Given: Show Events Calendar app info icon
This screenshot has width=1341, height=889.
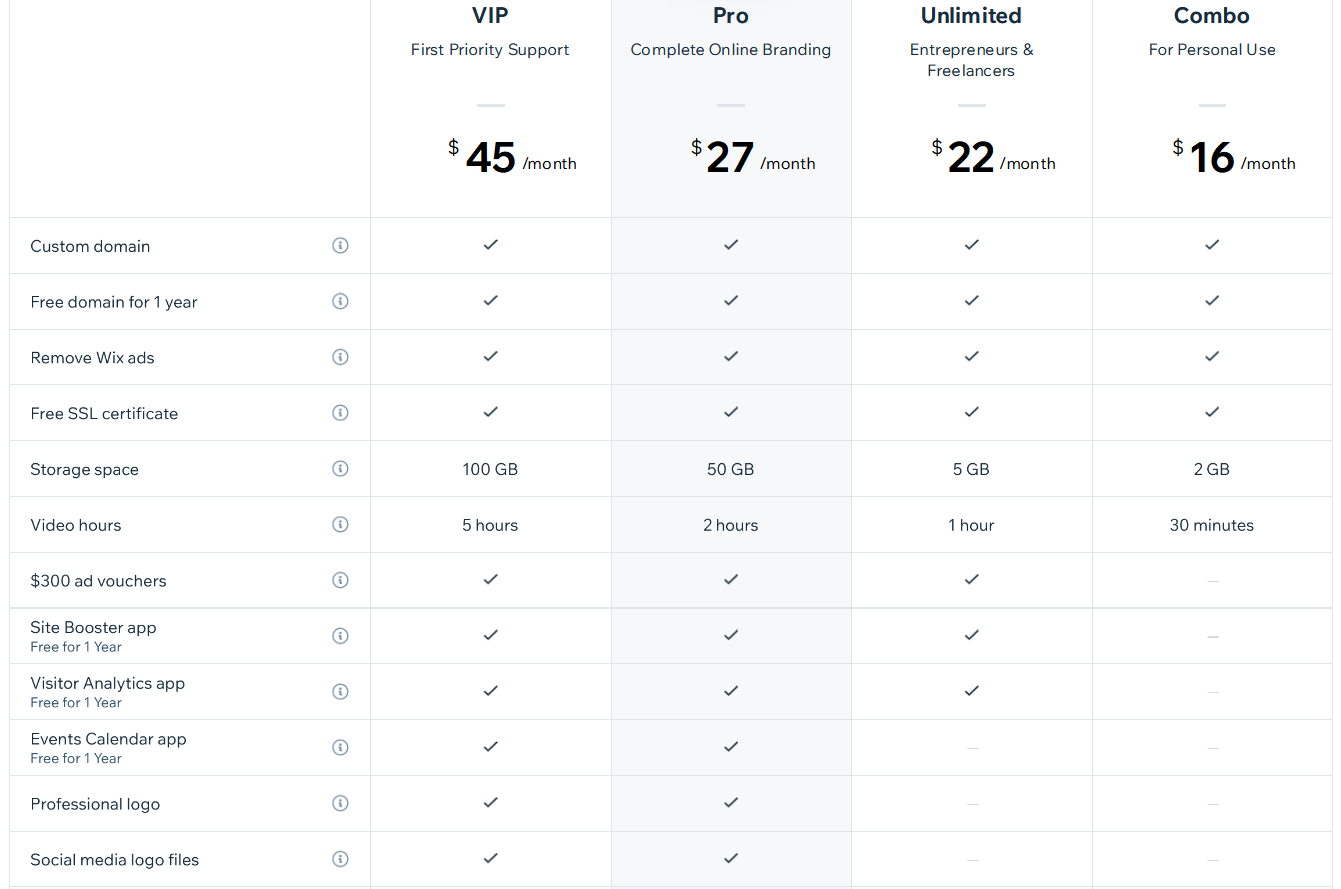Looking at the screenshot, I should [340, 748].
